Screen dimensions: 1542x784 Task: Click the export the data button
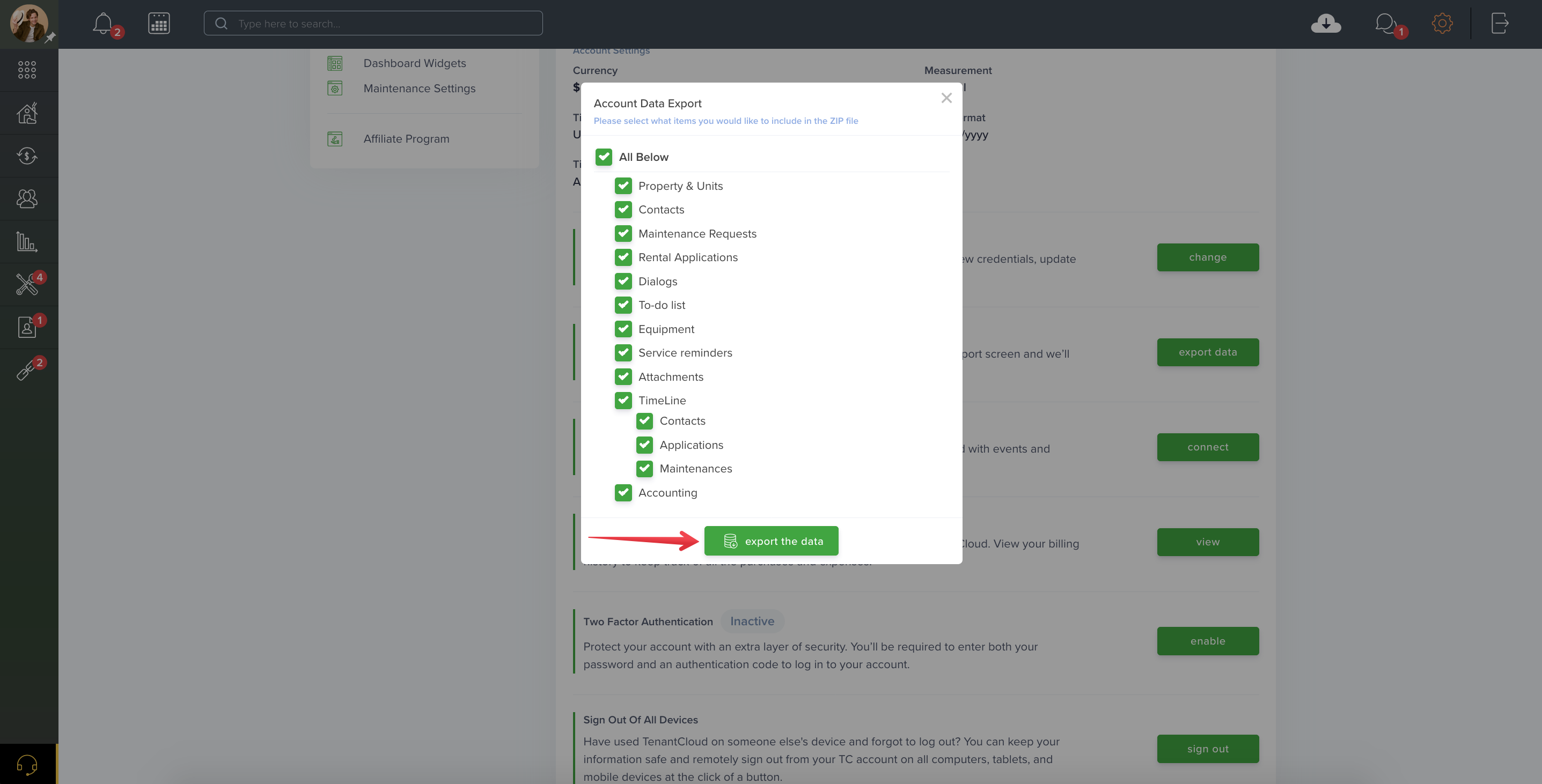[x=771, y=541]
